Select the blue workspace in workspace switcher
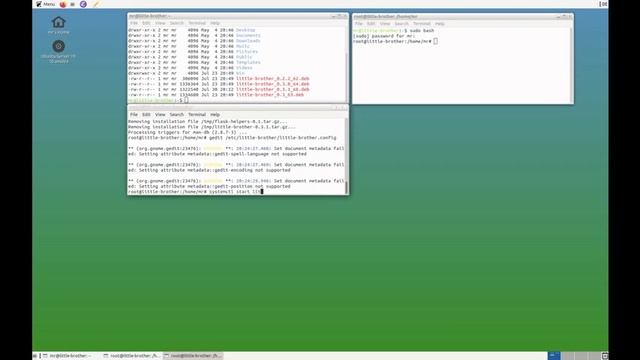The height and width of the screenshot is (360, 640). click(554, 356)
